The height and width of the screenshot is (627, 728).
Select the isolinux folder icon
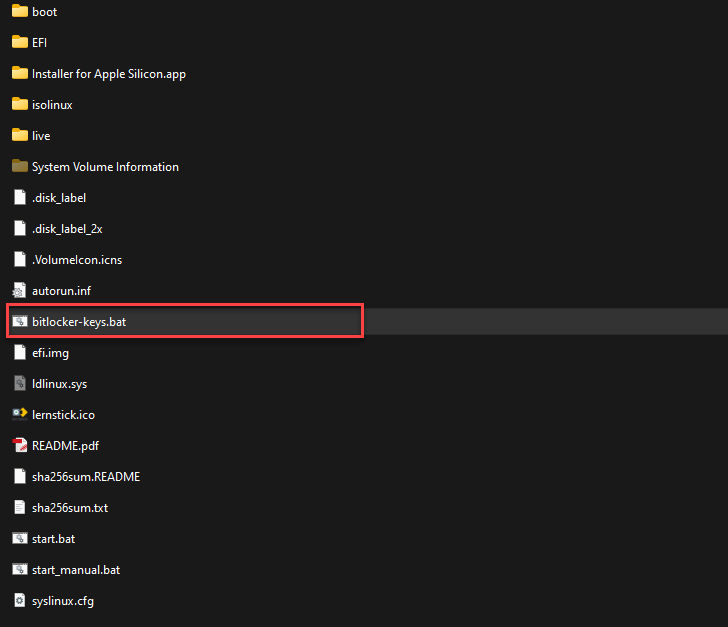click(19, 105)
